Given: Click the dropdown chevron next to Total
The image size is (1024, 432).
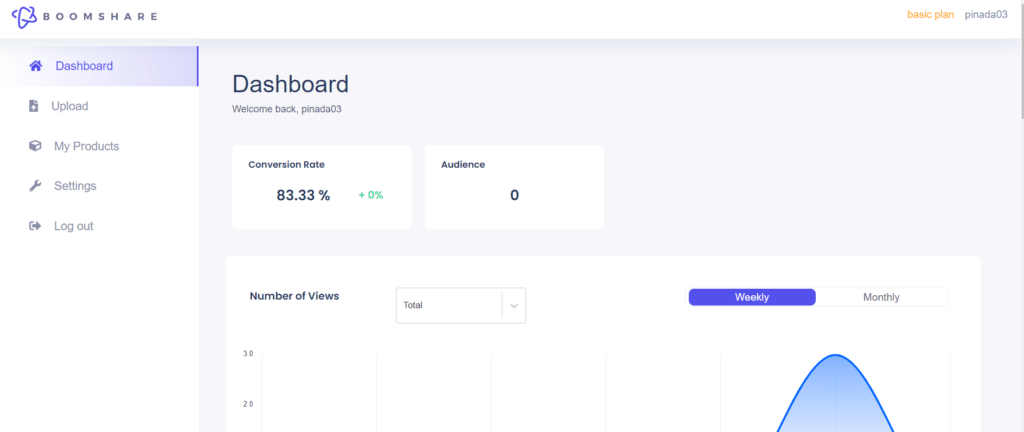Looking at the screenshot, I should point(514,305).
